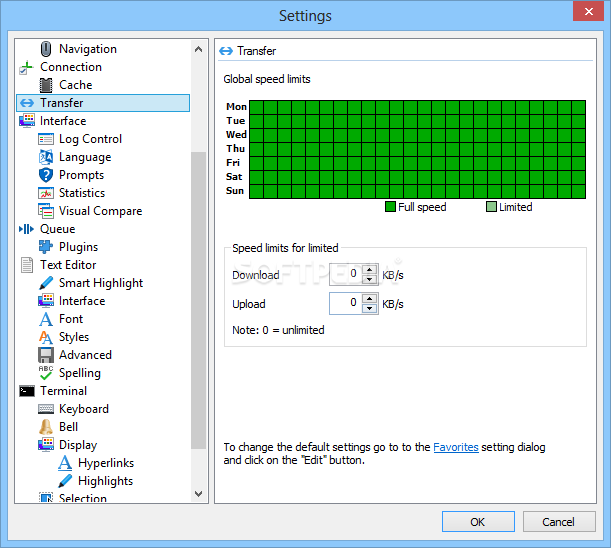Confirm settings with OK

(478, 521)
